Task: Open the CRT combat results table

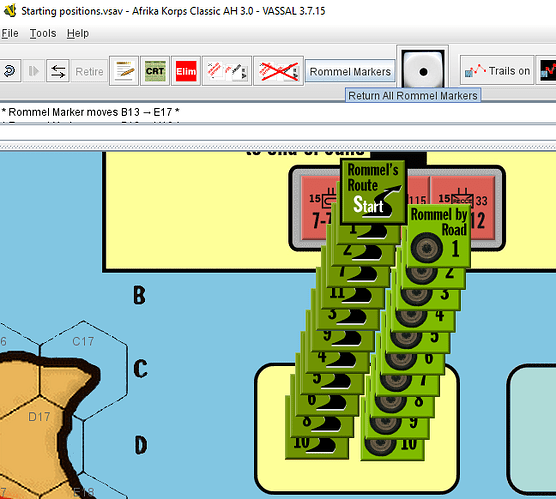Action: coord(155,71)
